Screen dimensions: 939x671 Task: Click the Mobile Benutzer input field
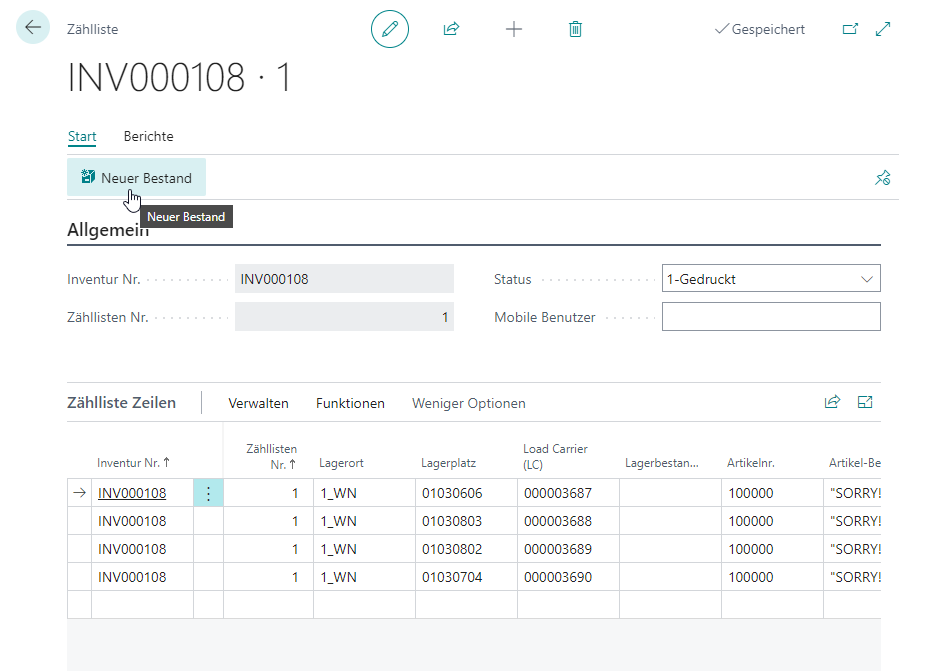pos(771,317)
